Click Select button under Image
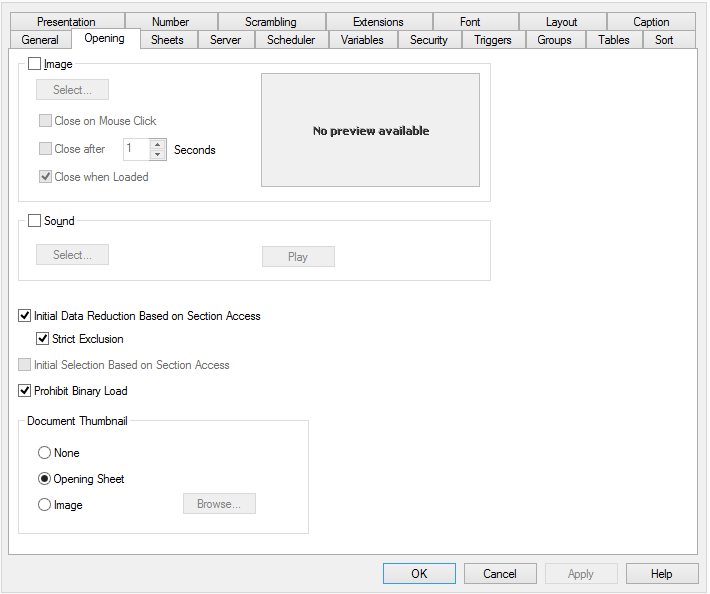 pyautogui.click(x=72, y=90)
